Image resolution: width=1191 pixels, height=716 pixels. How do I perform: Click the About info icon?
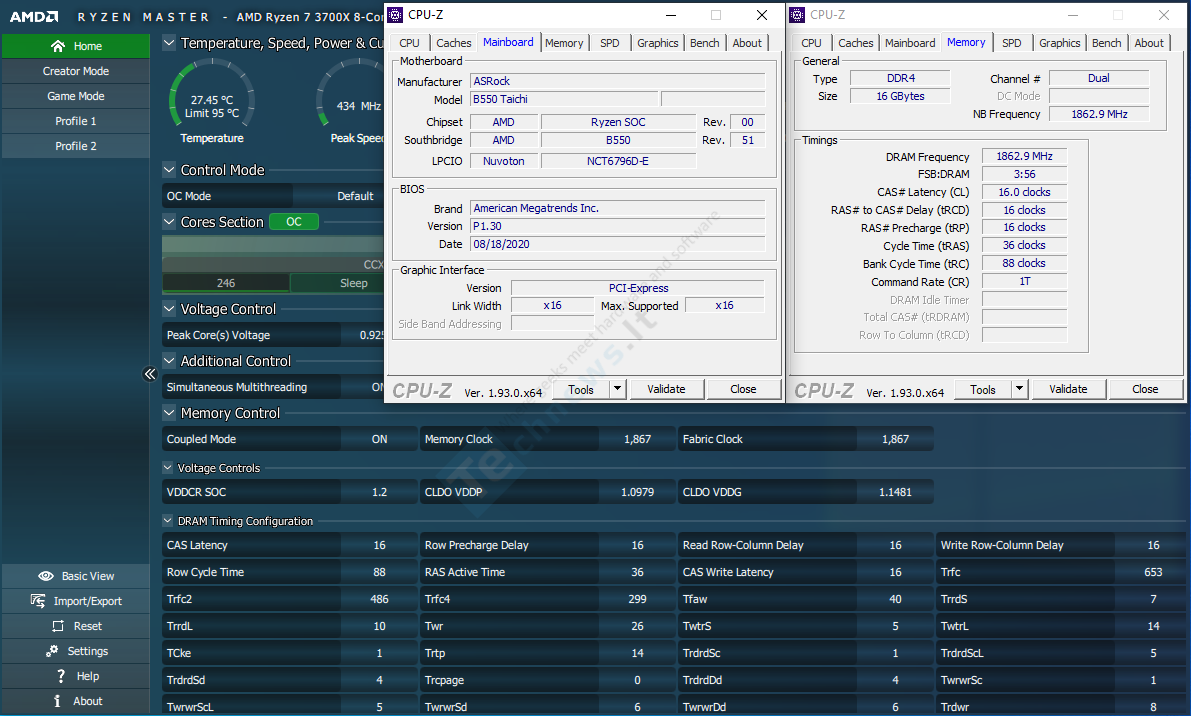[x=57, y=701]
